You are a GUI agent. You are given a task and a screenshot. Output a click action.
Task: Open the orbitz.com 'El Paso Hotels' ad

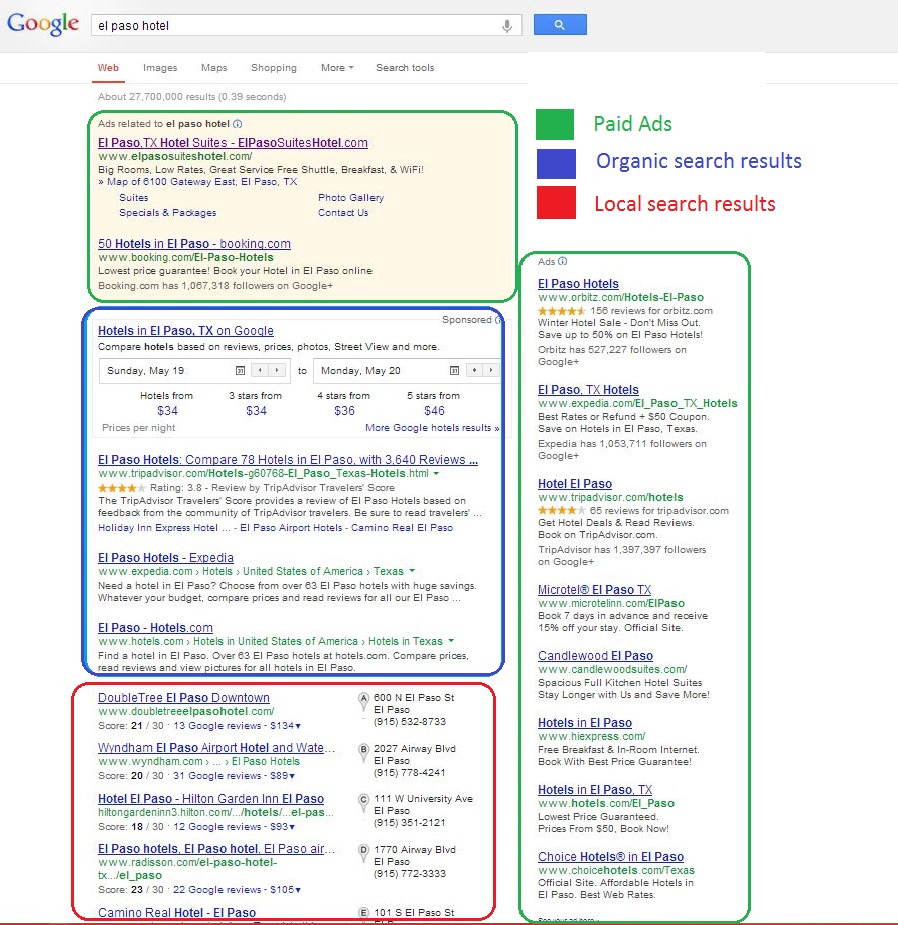tap(578, 284)
